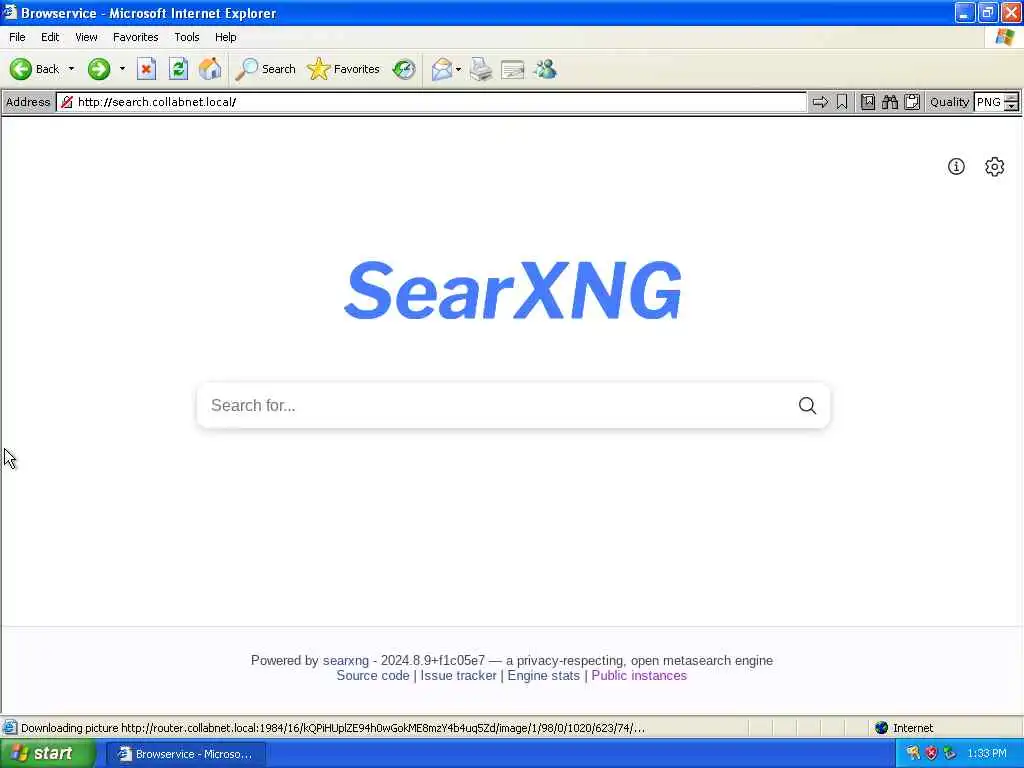Click the binoculars find icon
The image size is (1024, 768).
pyautogui.click(x=889, y=102)
